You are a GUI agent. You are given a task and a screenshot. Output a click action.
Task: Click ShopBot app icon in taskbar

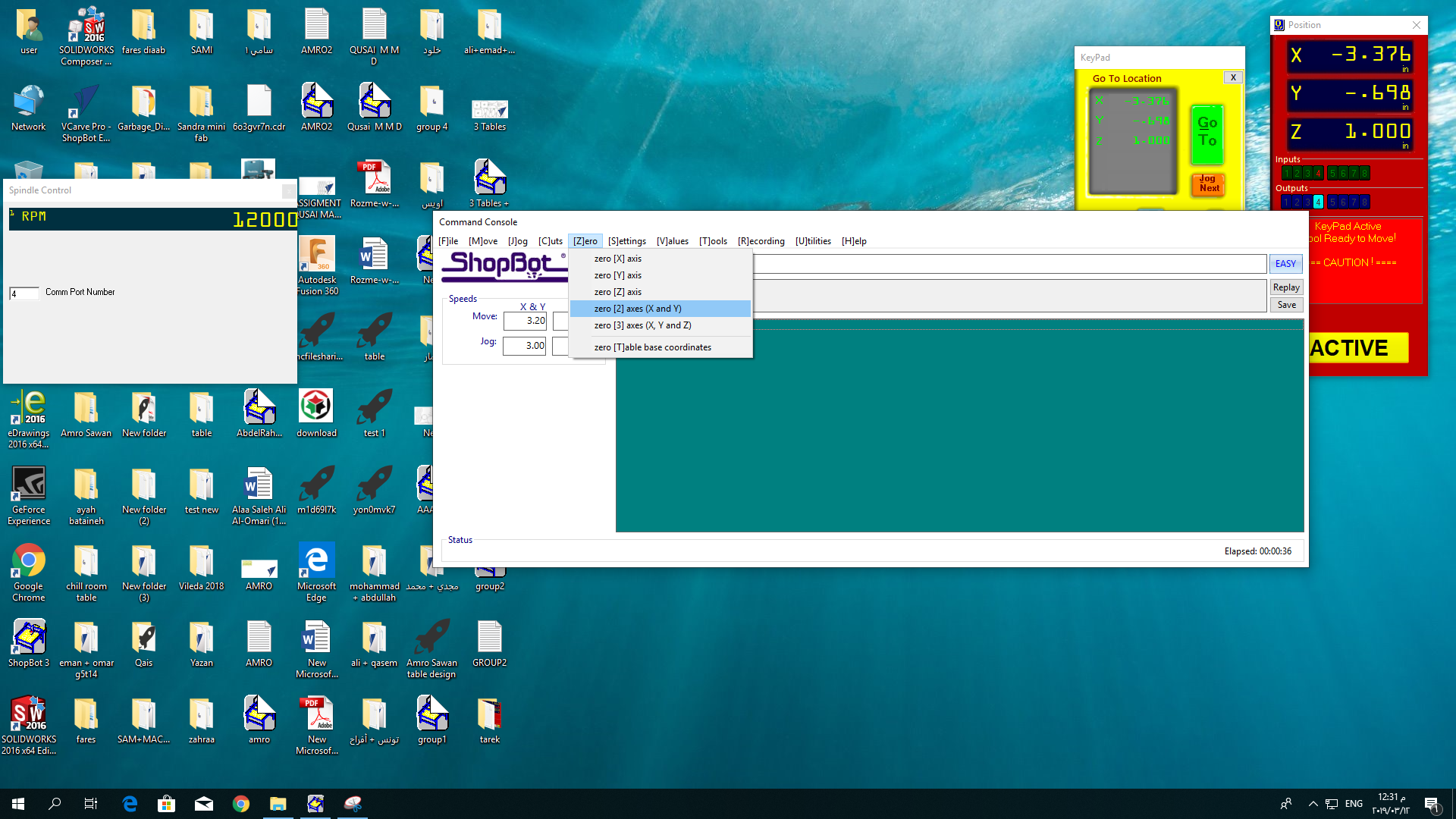(315, 804)
